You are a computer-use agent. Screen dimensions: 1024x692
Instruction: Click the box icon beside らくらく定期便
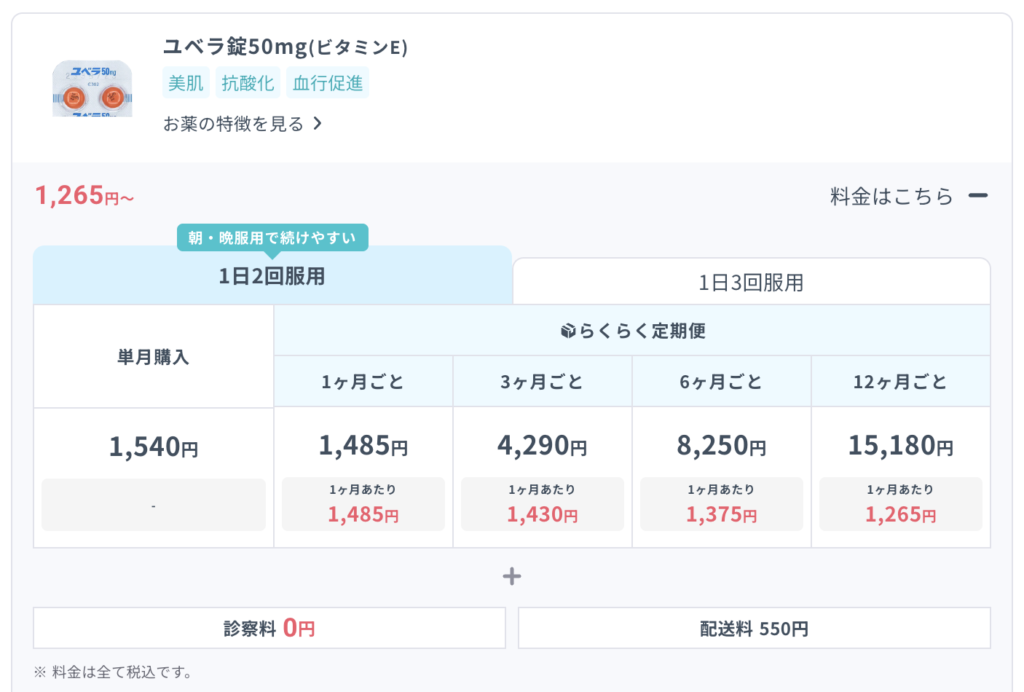pos(568,331)
